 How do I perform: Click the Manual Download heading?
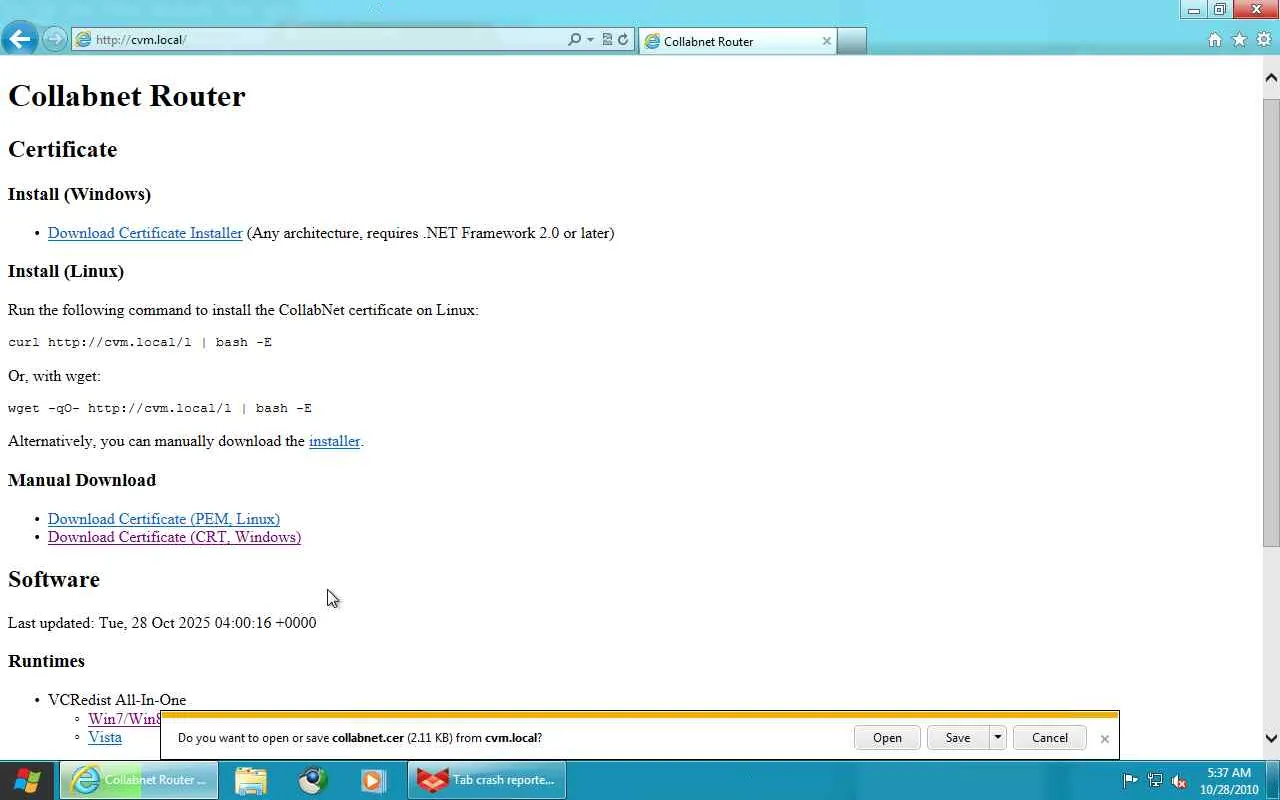point(82,480)
